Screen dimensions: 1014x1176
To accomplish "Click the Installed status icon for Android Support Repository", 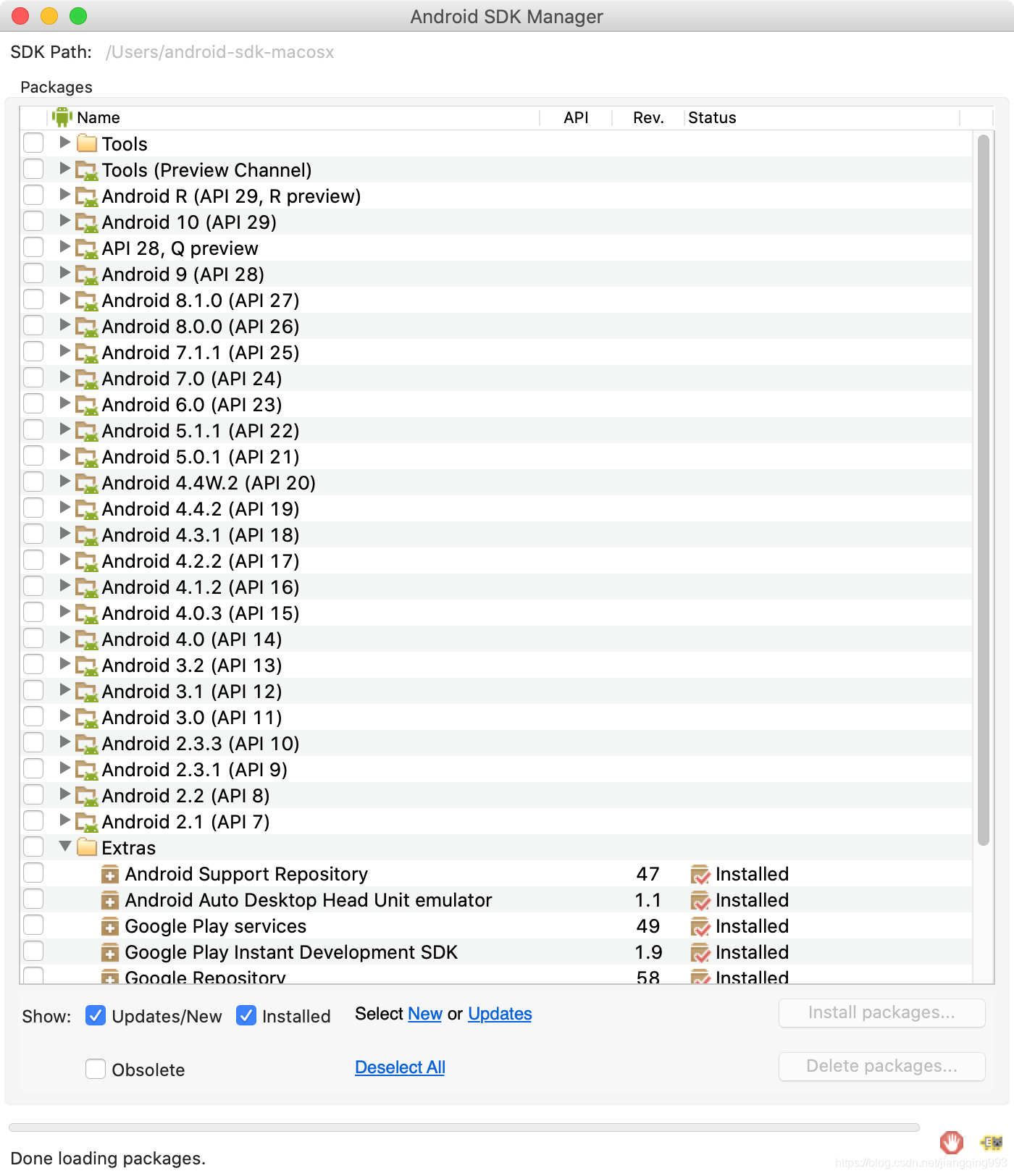I will [700, 875].
